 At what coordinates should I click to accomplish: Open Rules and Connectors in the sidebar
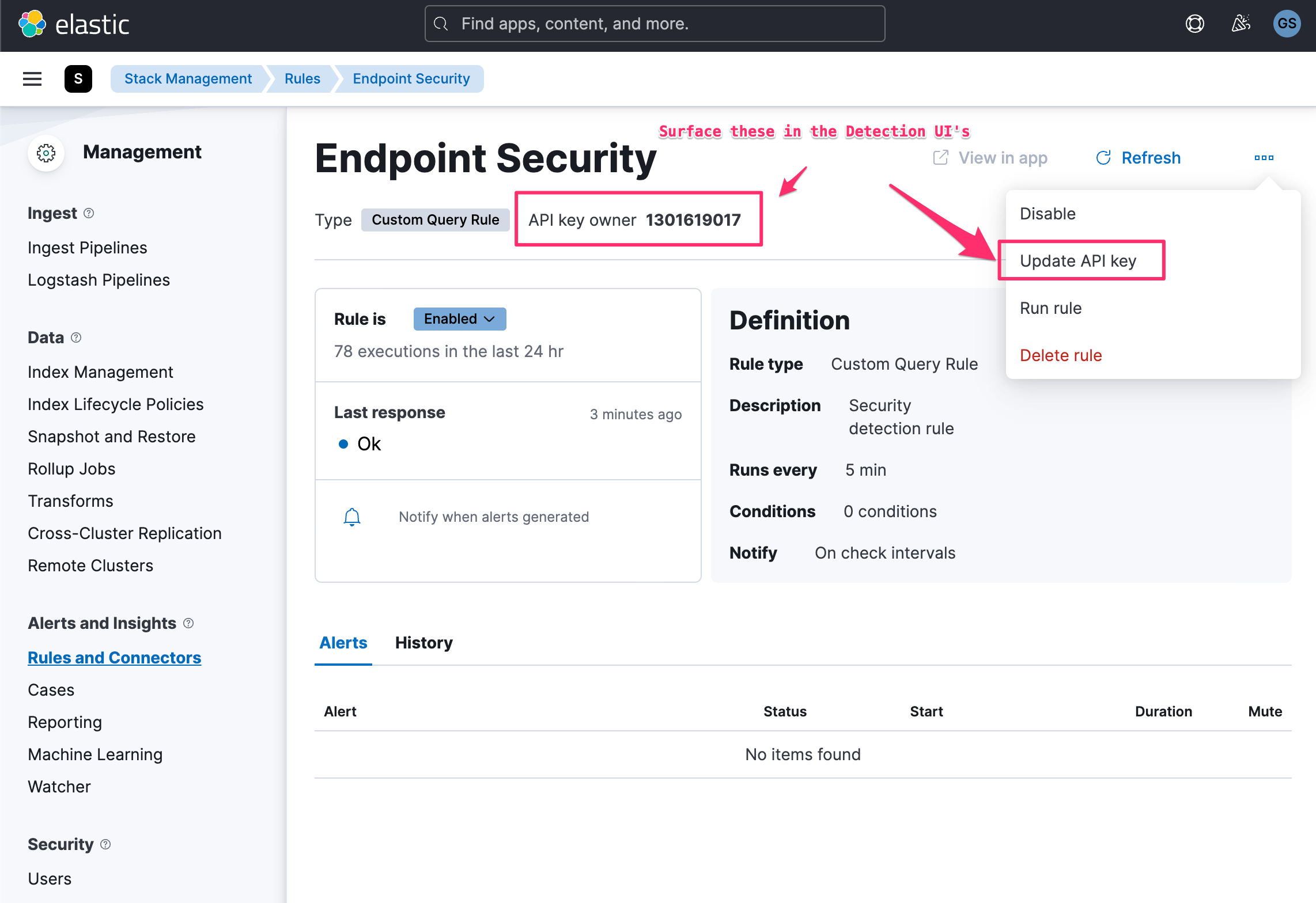coord(114,657)
